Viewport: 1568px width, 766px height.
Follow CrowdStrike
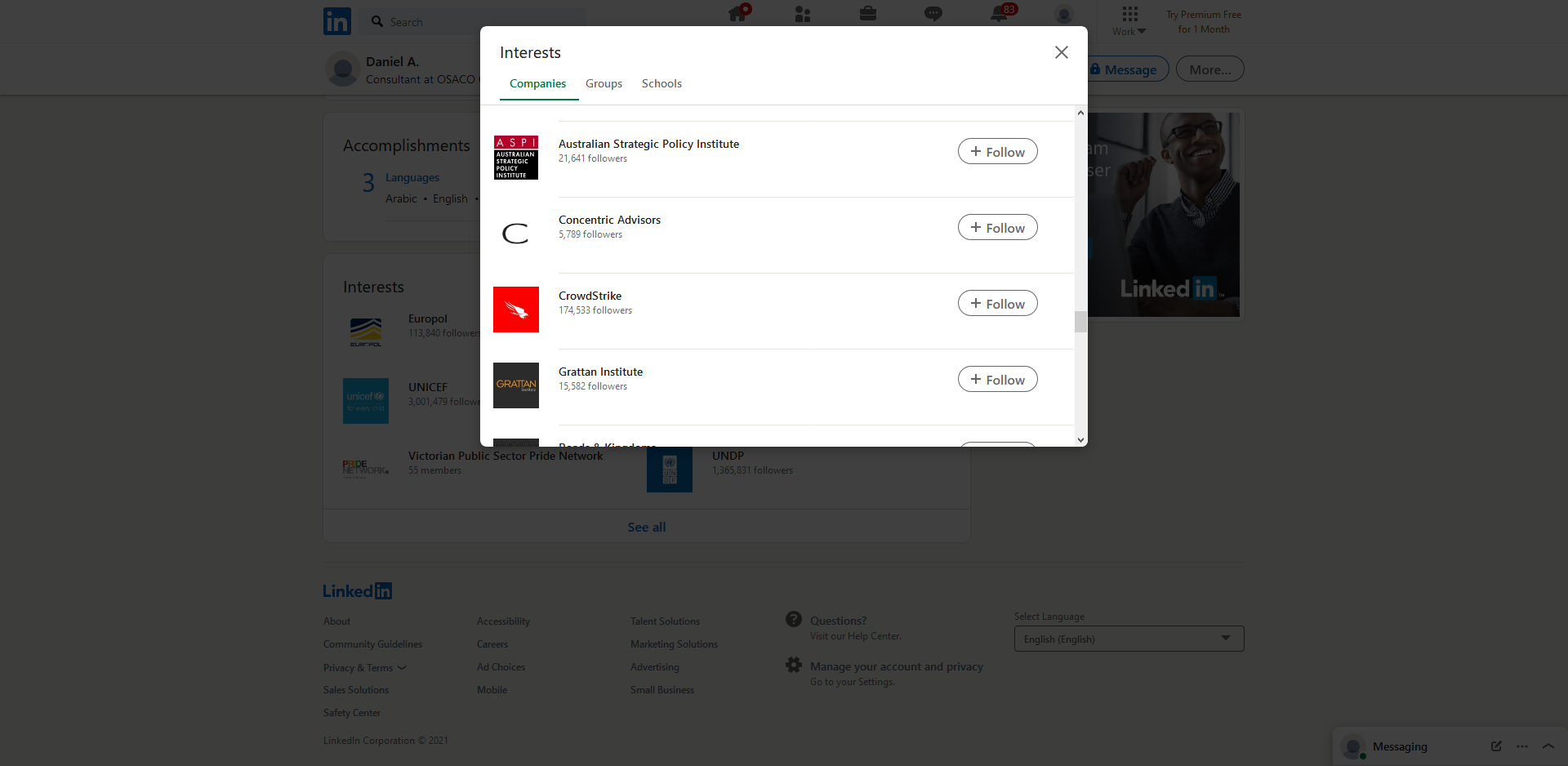coord(998,303)
